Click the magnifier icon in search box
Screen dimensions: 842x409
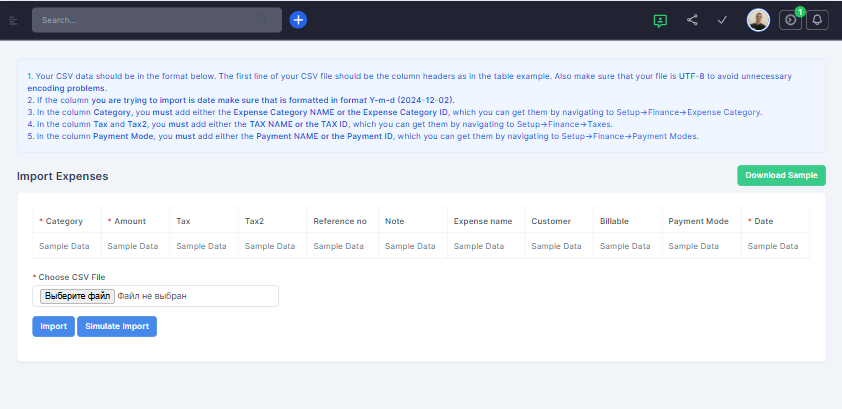point(263,20)
